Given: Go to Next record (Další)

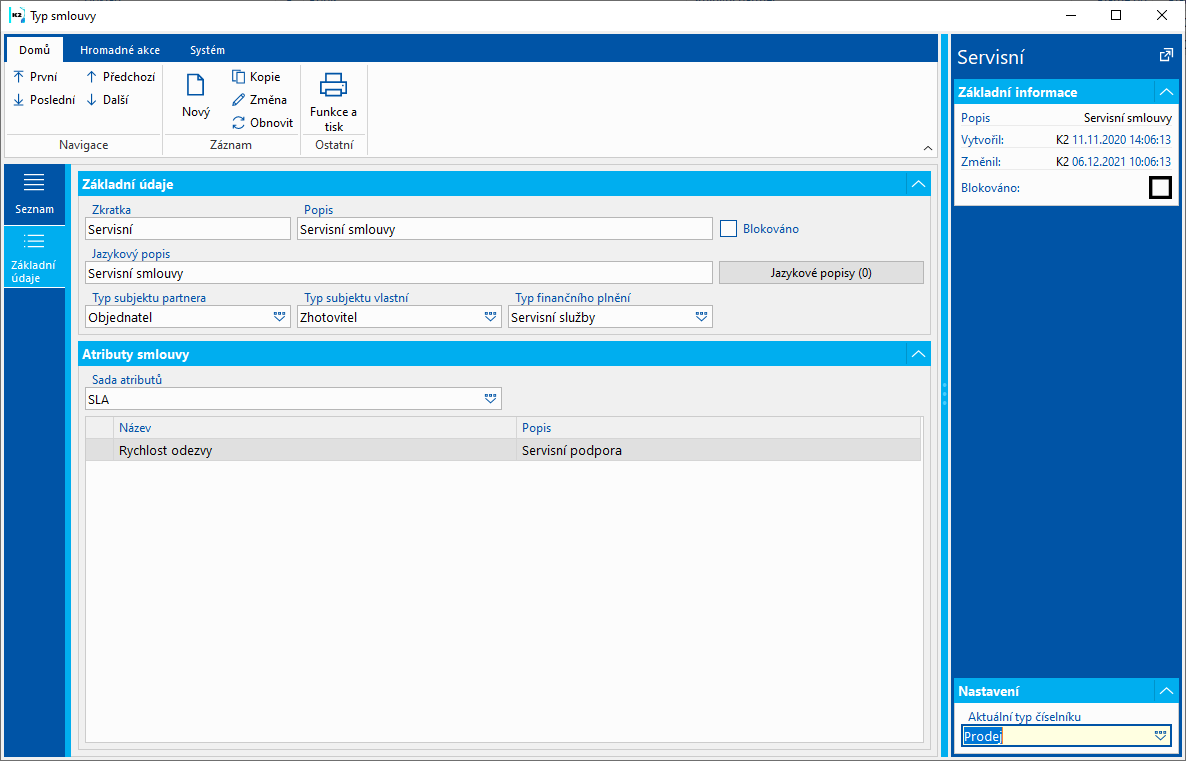Looking at the screenshot, I should [107, 100].
